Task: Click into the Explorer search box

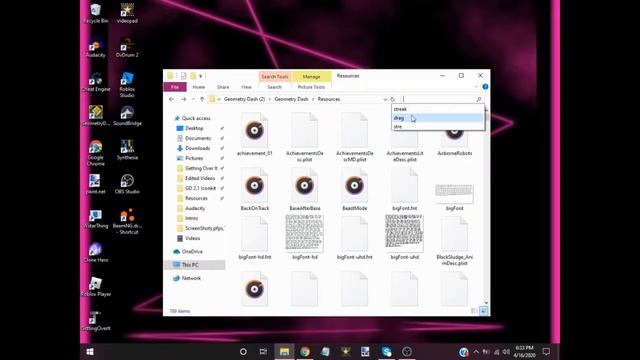Action: point(438,99)
